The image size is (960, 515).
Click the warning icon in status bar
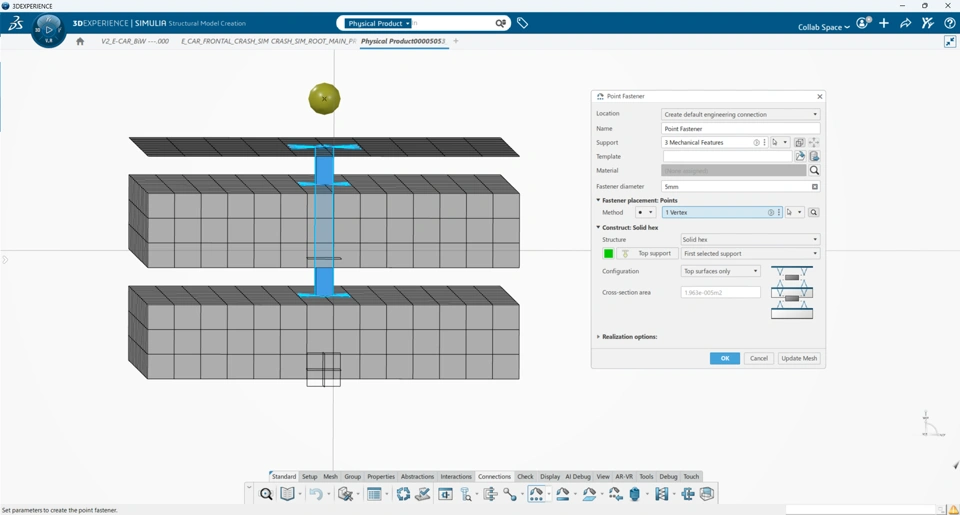[x=953, y=509]
